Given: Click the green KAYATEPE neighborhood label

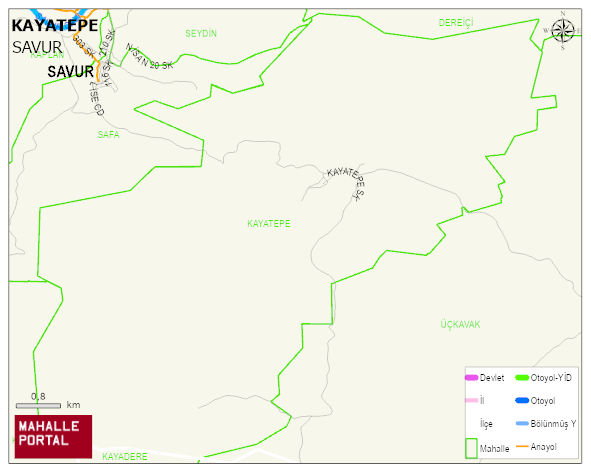Looking at the screenshot, I should click(269, 224).
